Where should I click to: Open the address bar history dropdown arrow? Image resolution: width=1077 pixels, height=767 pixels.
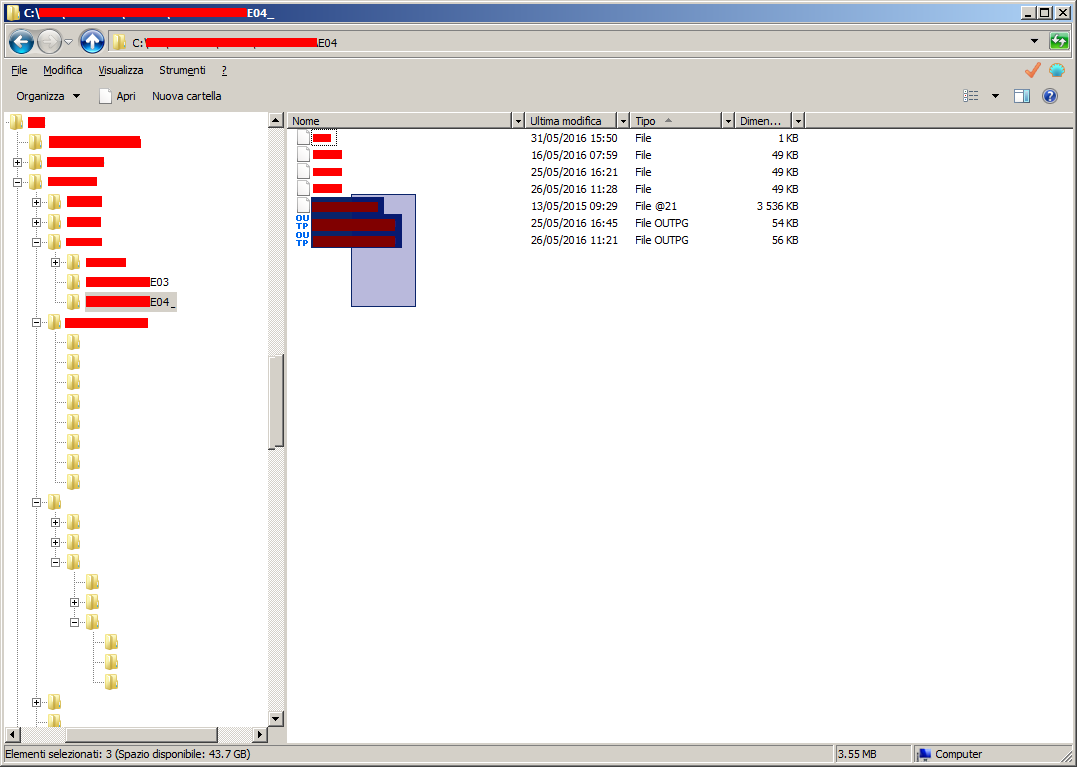point(1034,42)
